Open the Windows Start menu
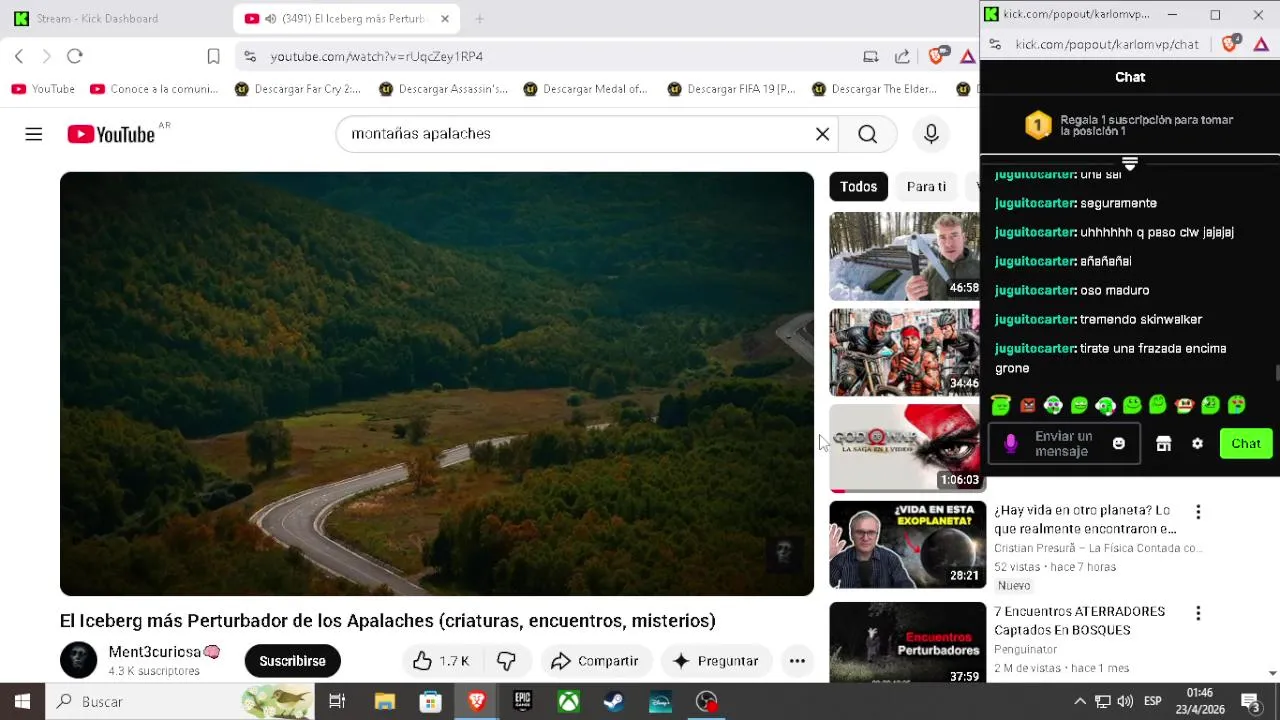The image size is (1280, 720). [22, 702]
